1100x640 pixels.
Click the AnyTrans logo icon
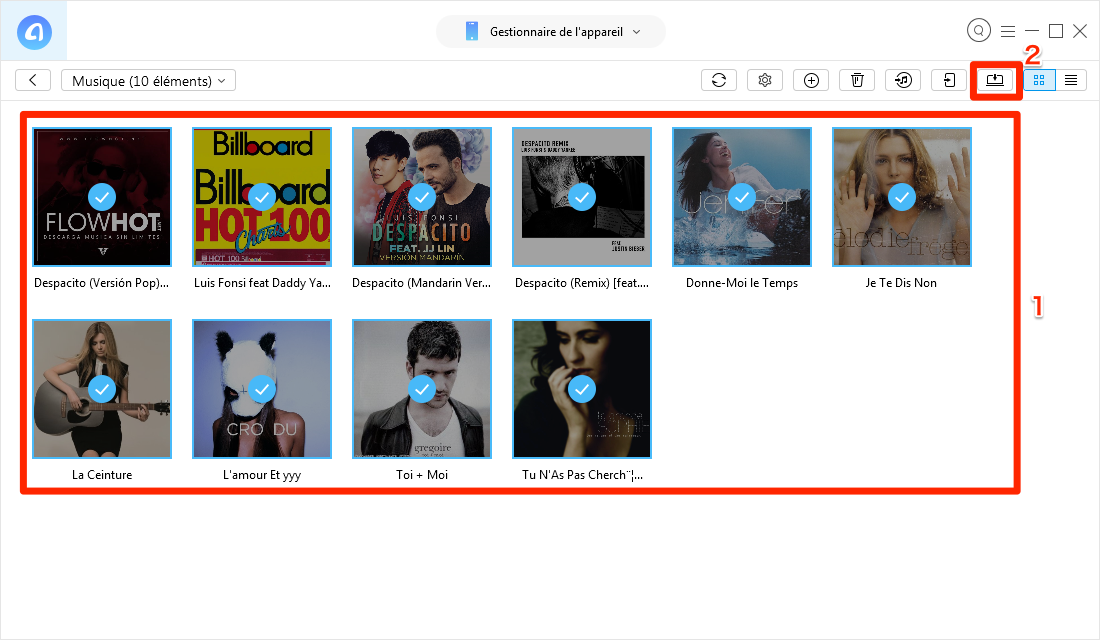pos(34,32)
